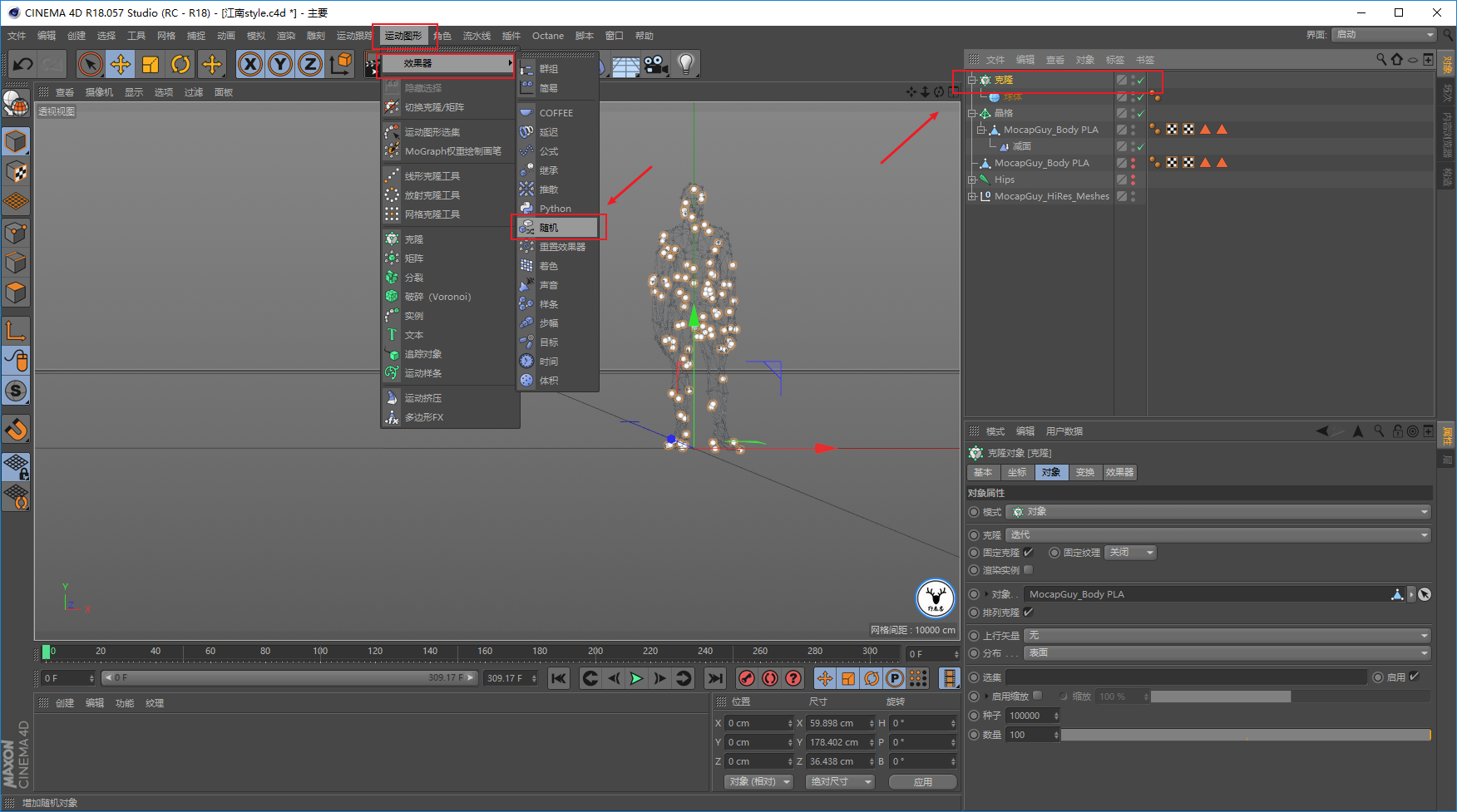Select the 克隆 object in Object Manager
The width and height of the screenshot is (1457, 812).
click(x=1004, y=81)
